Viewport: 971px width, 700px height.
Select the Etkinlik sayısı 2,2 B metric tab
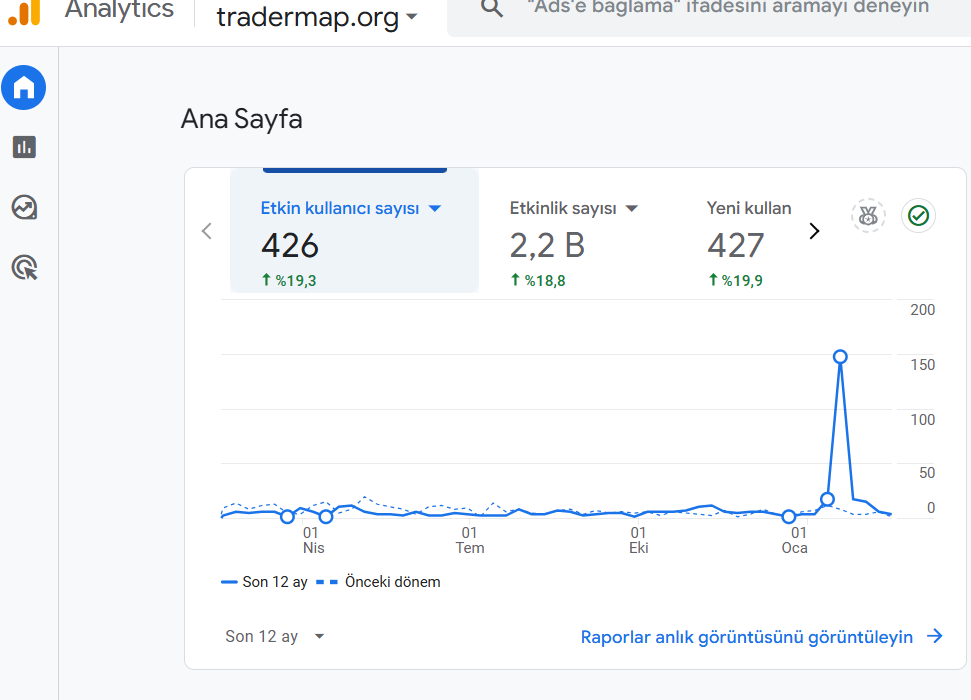coord(574,243)
